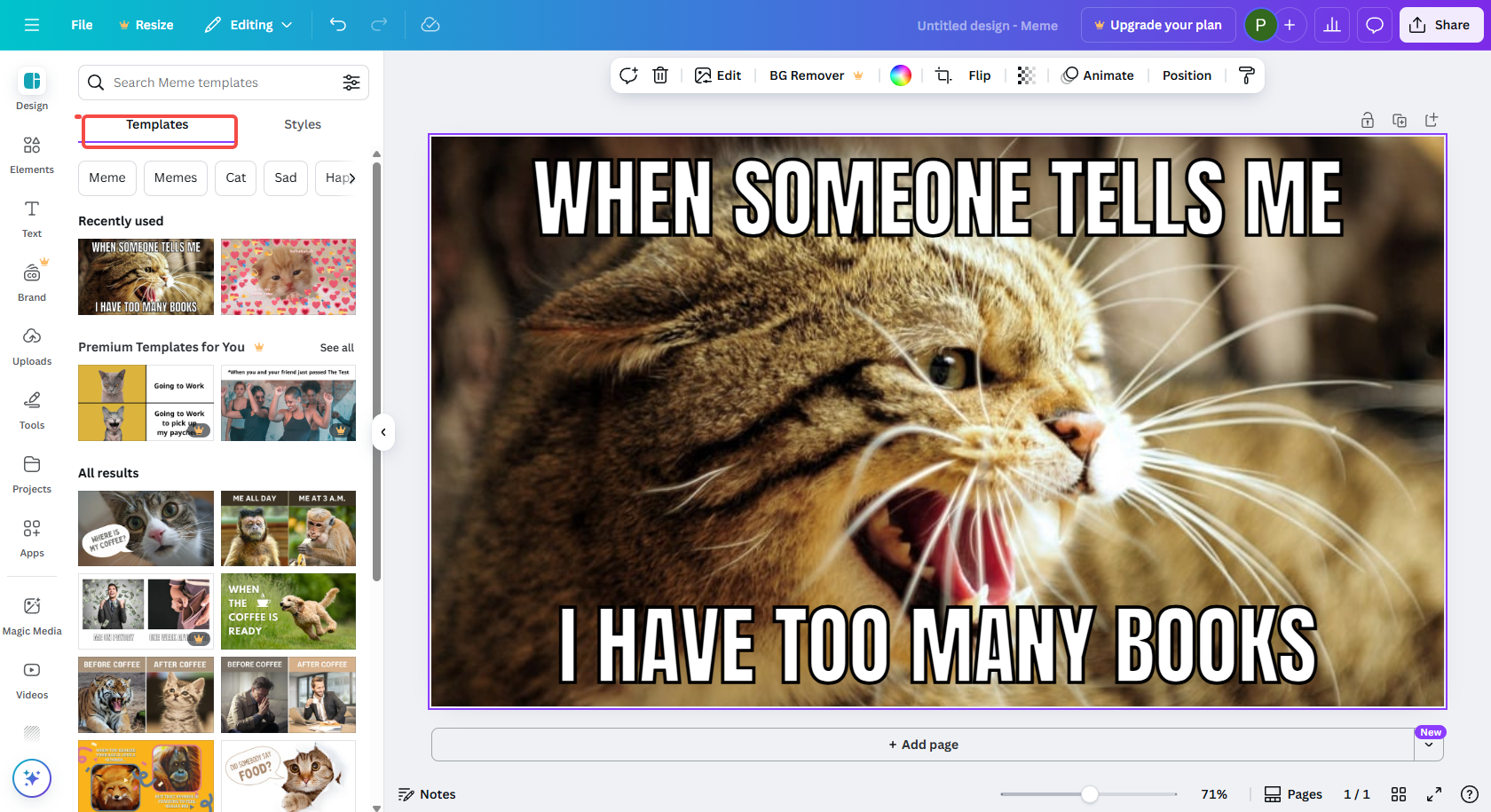Open Projects panel in sidebar

click(x=32, y=475)
